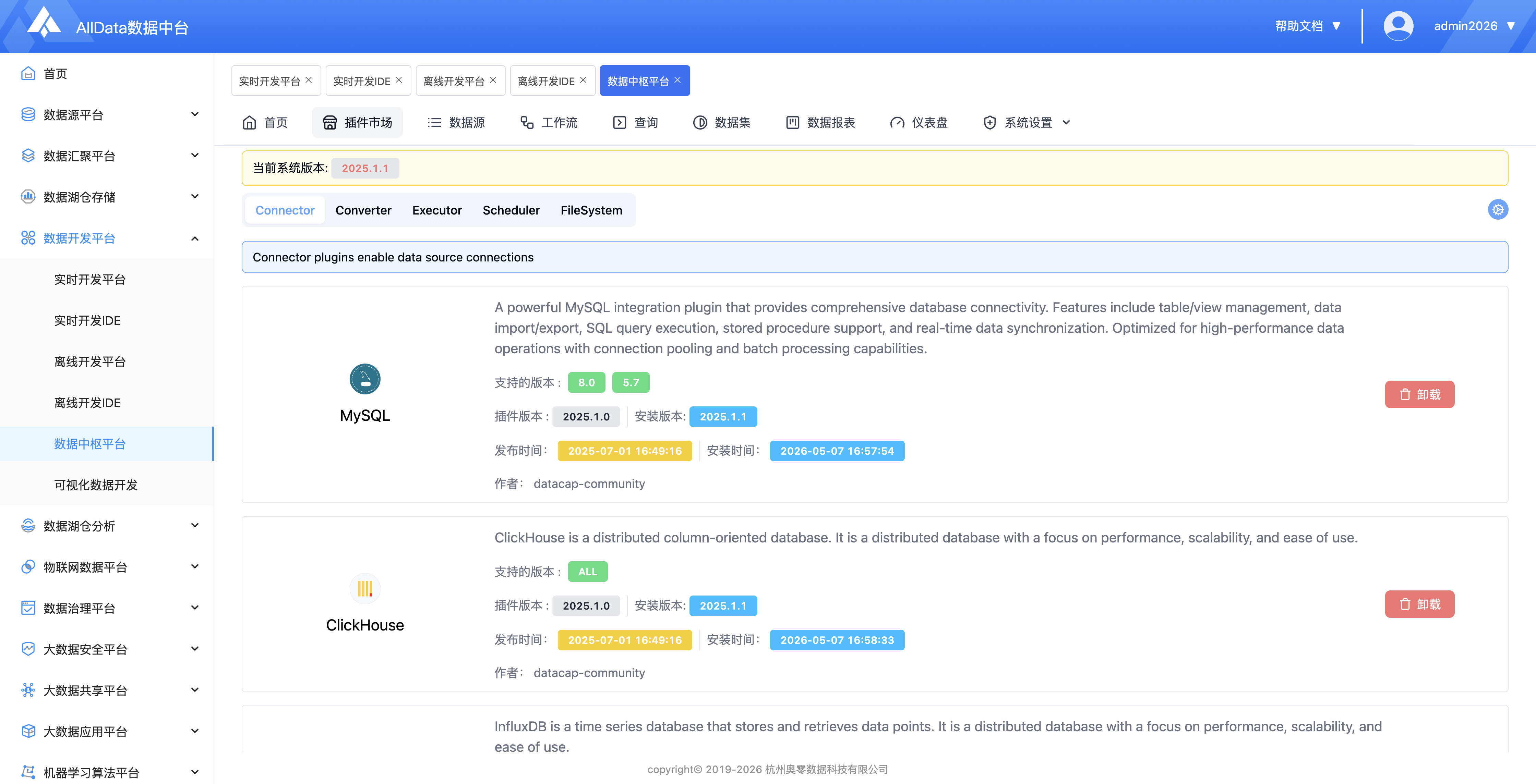Click the 数据湖仓分析 icon
1536x784 pixels.
[x=28, y=525]
